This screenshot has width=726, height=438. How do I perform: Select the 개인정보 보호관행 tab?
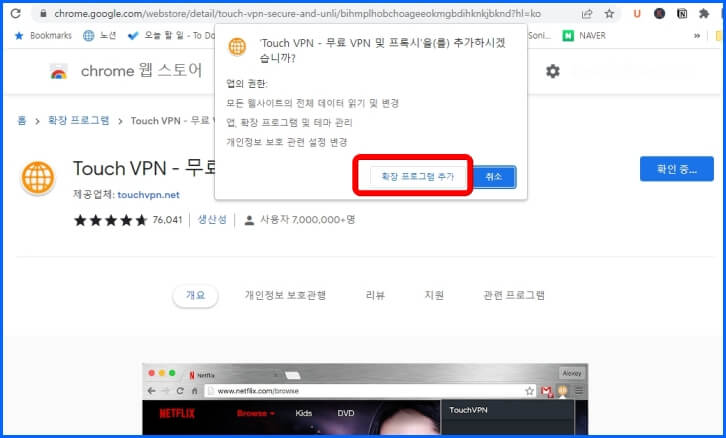[x=285, y=295]
